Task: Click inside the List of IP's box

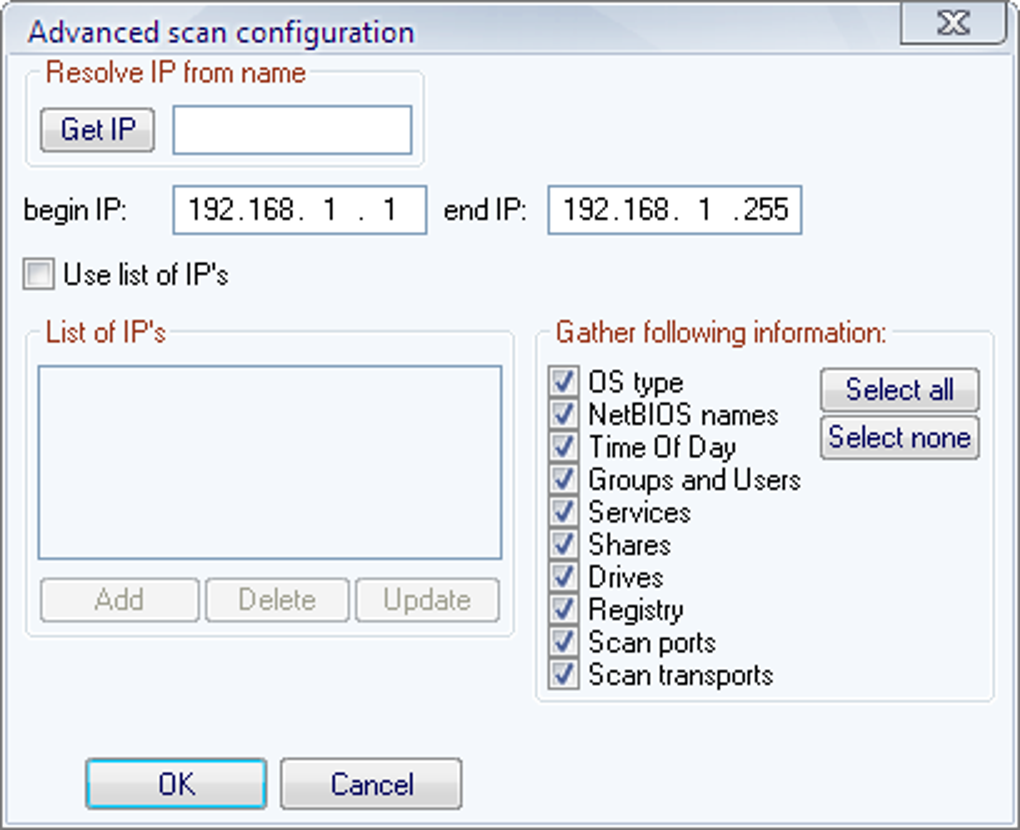Action: coord(269,462)
